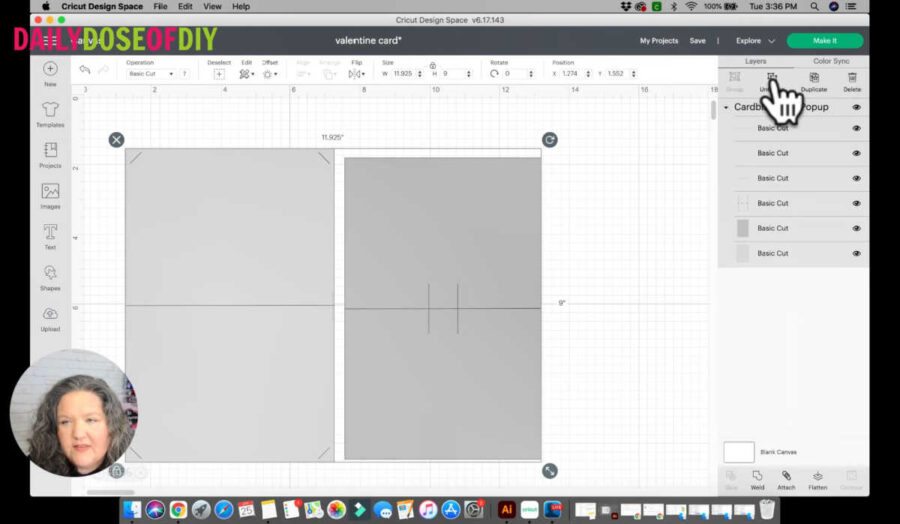
Task: Click the X position input field
Action: tap(572, 73)
